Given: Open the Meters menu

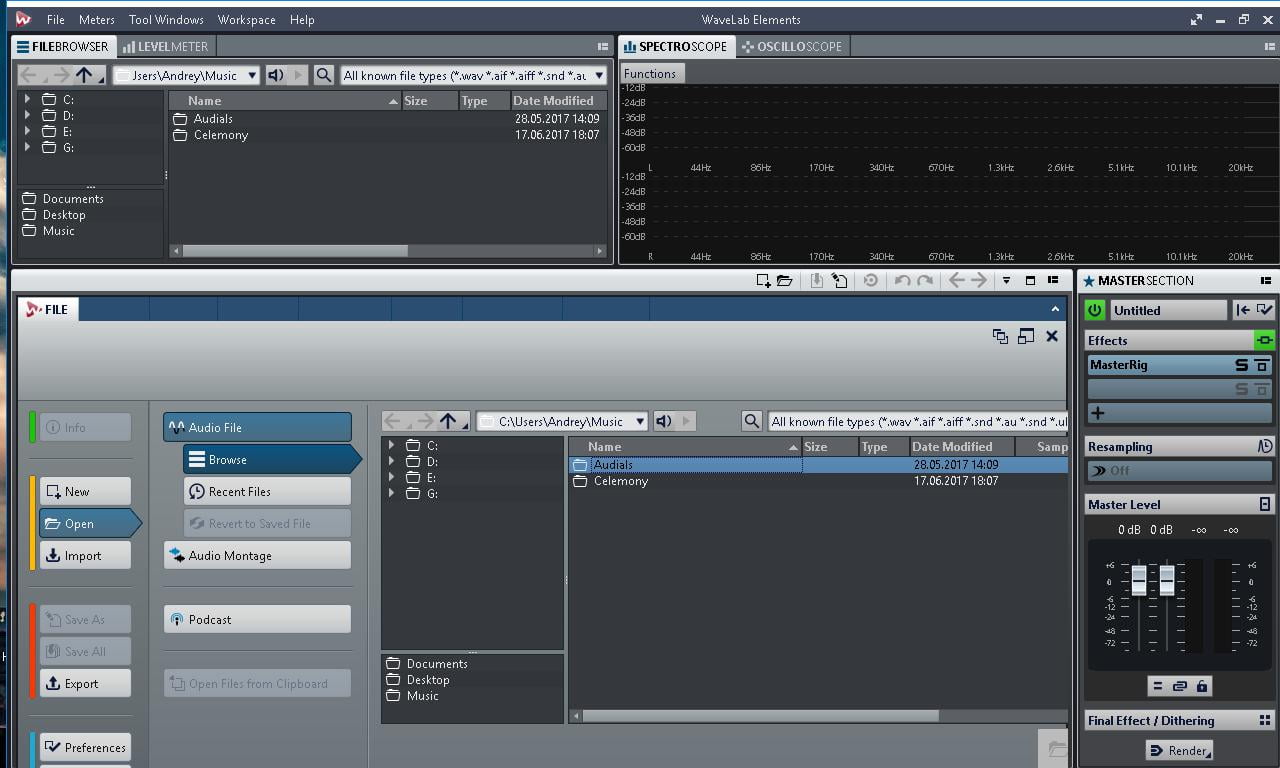Looking at the screenshot, I should 97,19.
